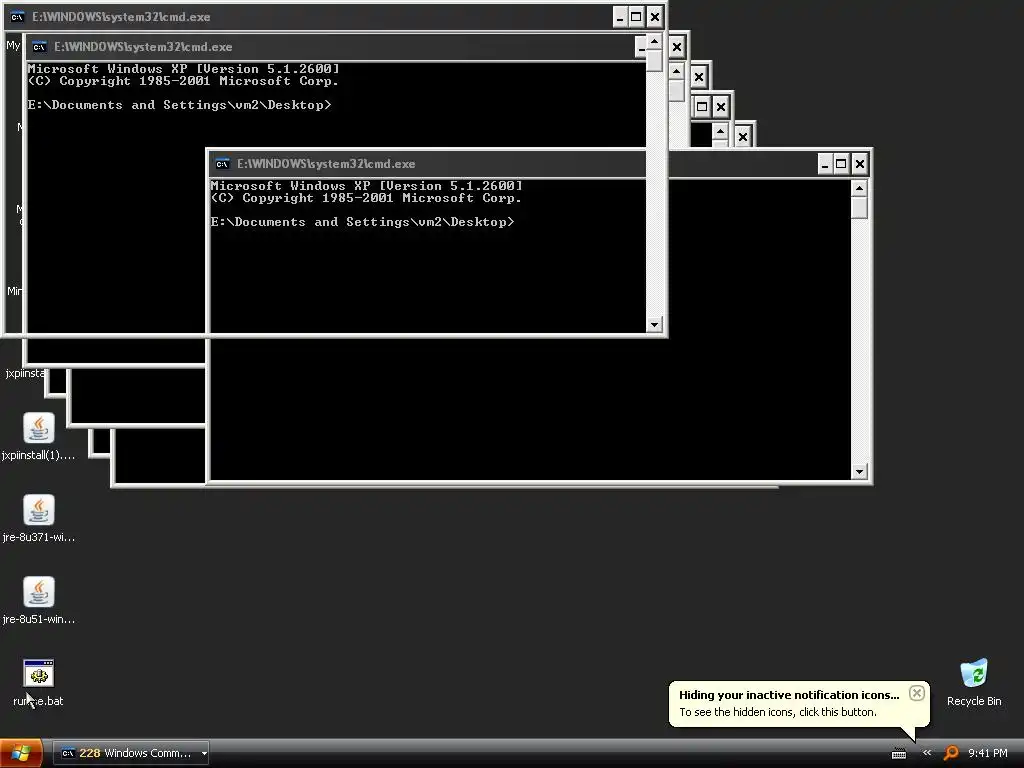
Task: Close the frontmost cmd window
Action: [x=859, y=164]
